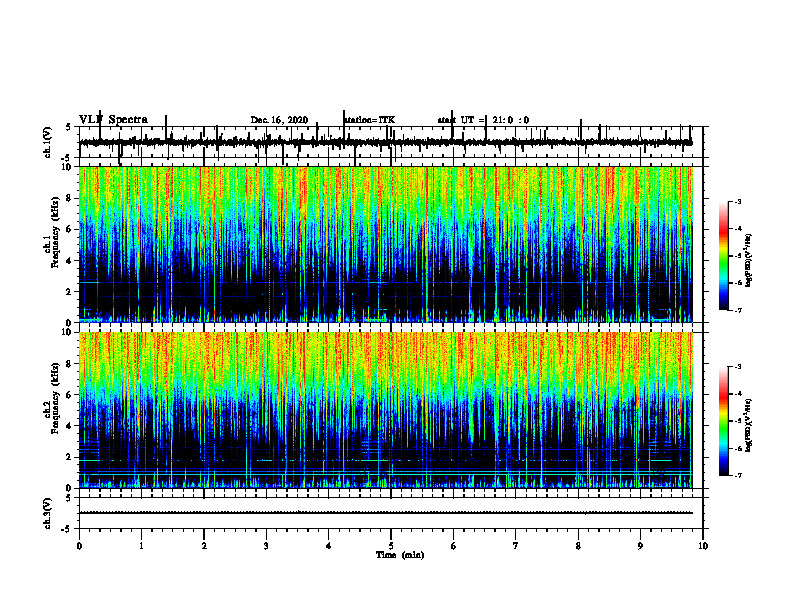Click the ch.1 color bar log(PSD) unit label

click(749, 261)
